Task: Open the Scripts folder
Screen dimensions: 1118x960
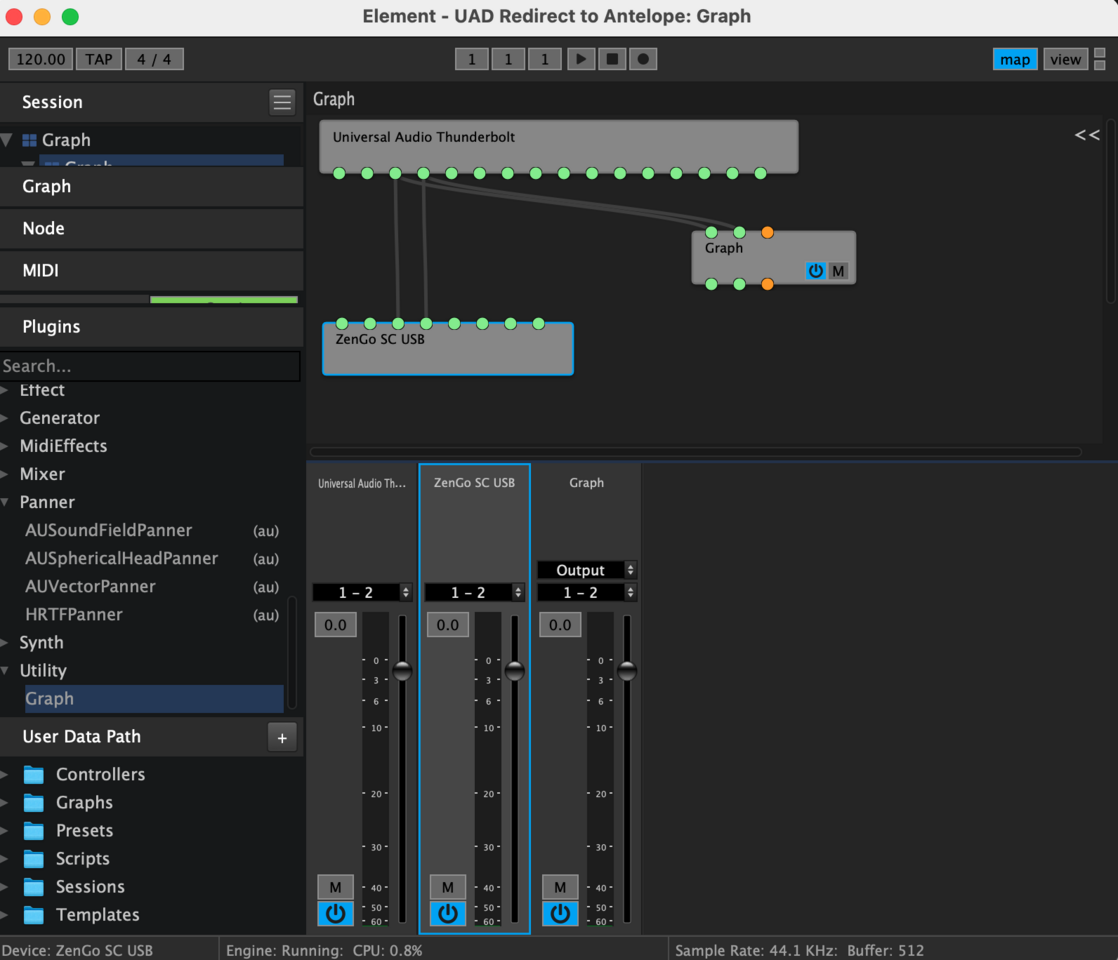Action: coord(83,858)
